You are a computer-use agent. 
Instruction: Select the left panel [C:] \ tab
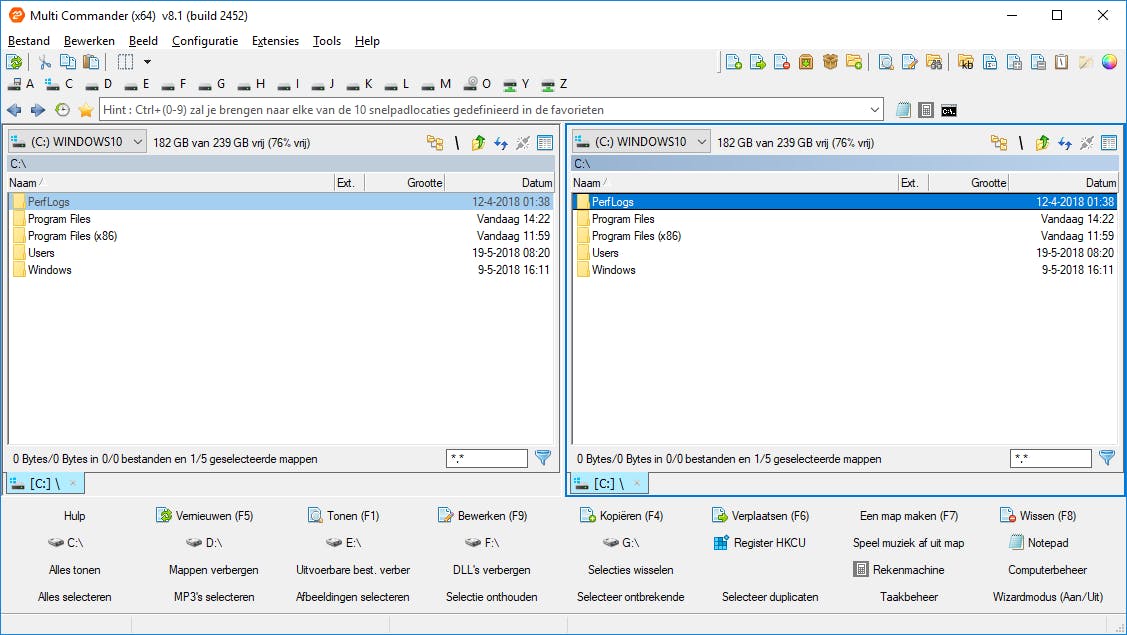(45, 483)
